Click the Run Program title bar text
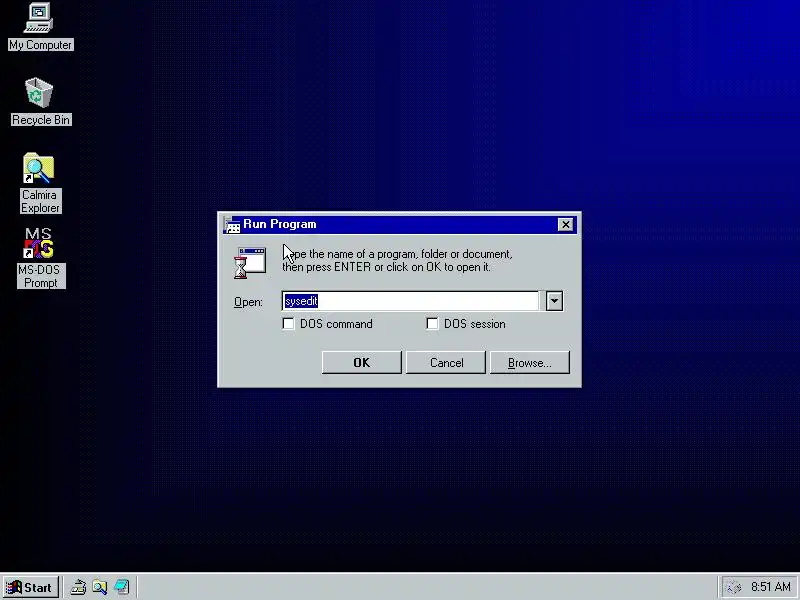800x600 pixels. point(280,224)
